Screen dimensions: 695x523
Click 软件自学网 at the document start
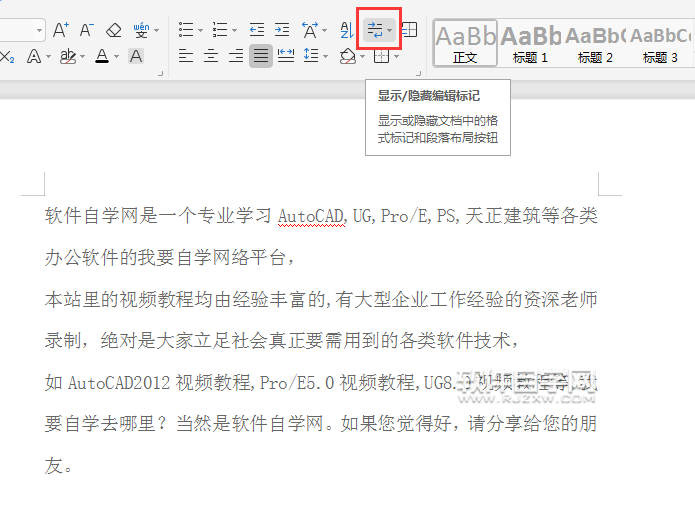(92, 216)
